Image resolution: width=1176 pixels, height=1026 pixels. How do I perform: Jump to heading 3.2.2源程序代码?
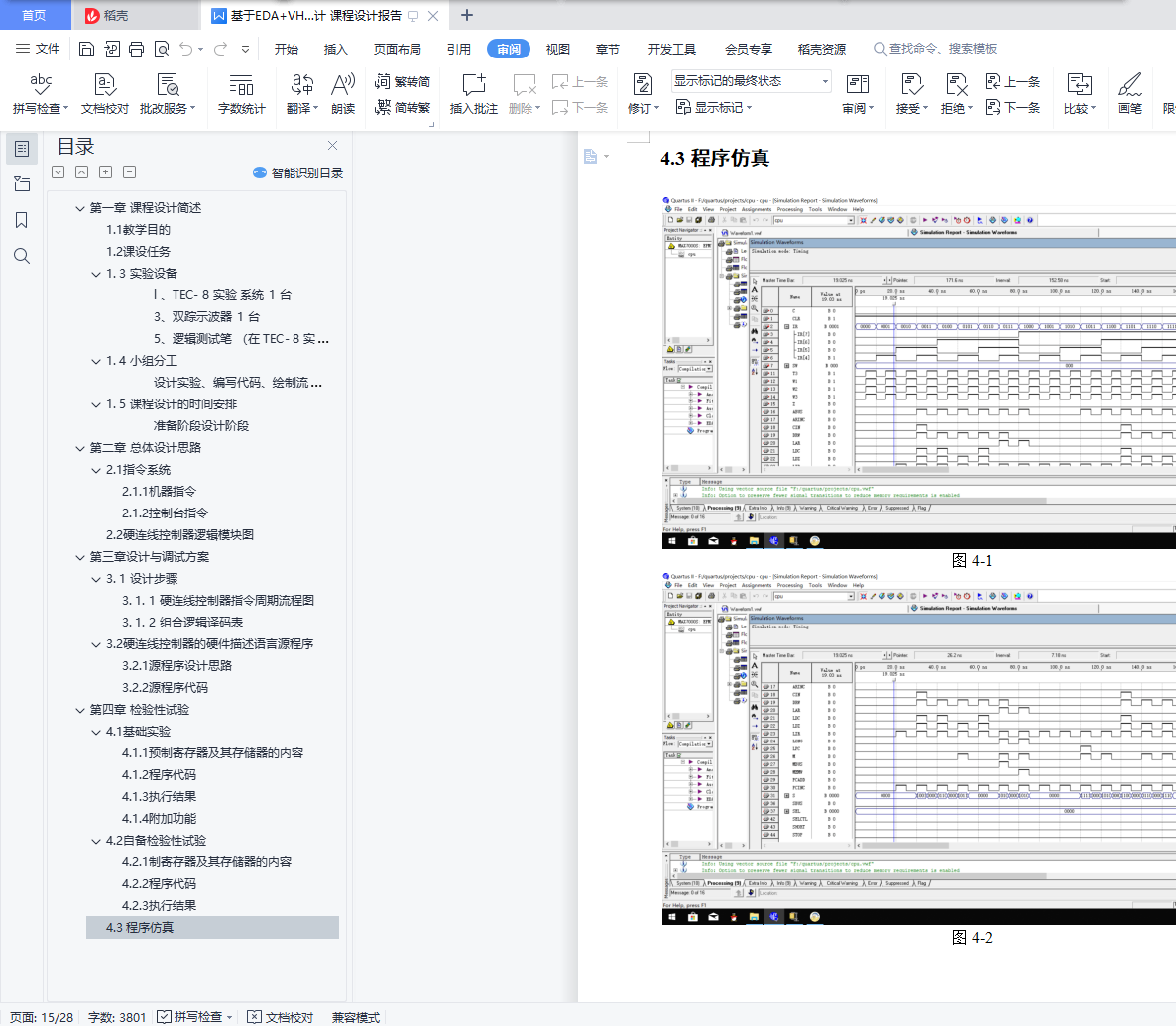(x=165, y=688)
